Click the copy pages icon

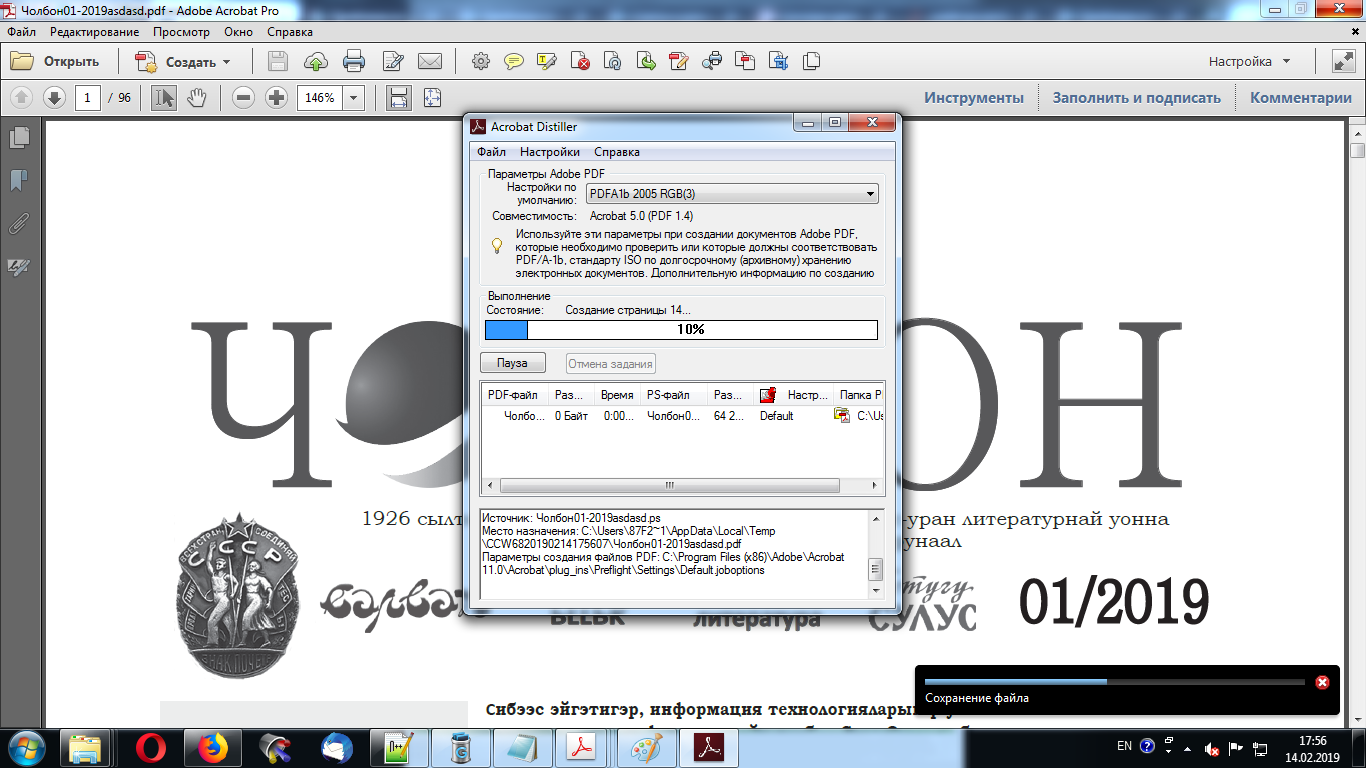(811, 62)
